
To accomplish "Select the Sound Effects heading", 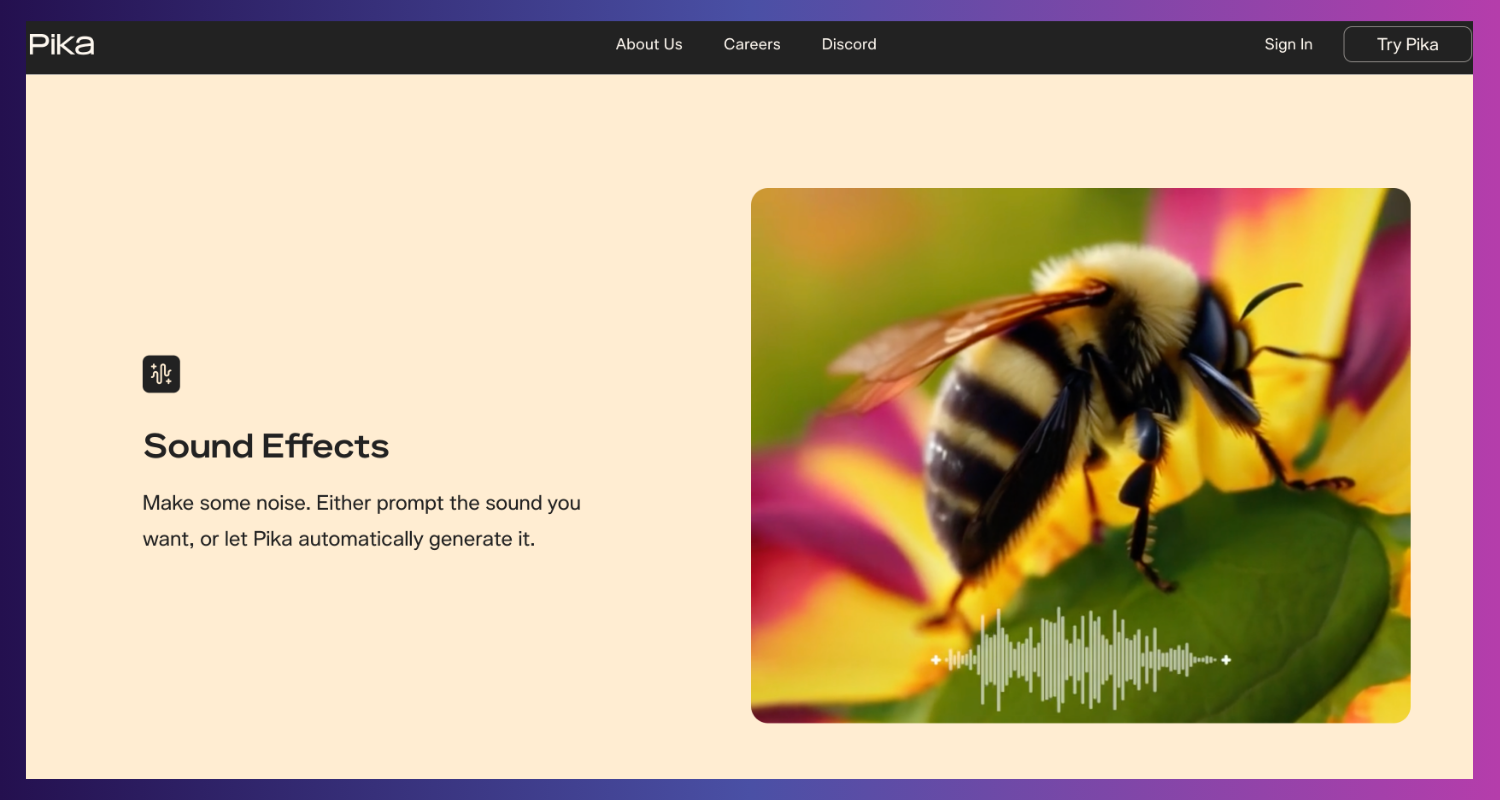I will [266, 446].
